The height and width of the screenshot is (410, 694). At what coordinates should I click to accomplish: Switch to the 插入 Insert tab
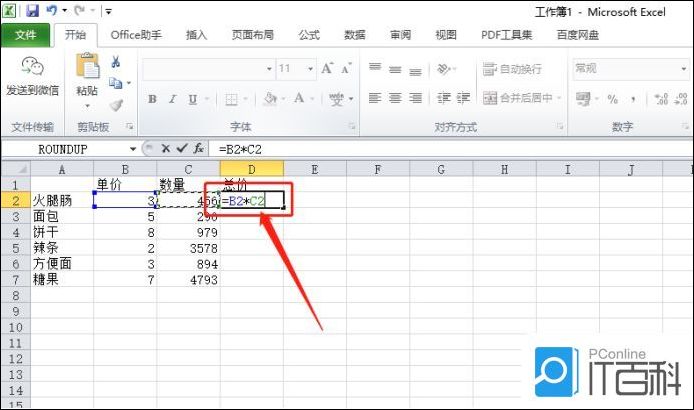[196, 35]
